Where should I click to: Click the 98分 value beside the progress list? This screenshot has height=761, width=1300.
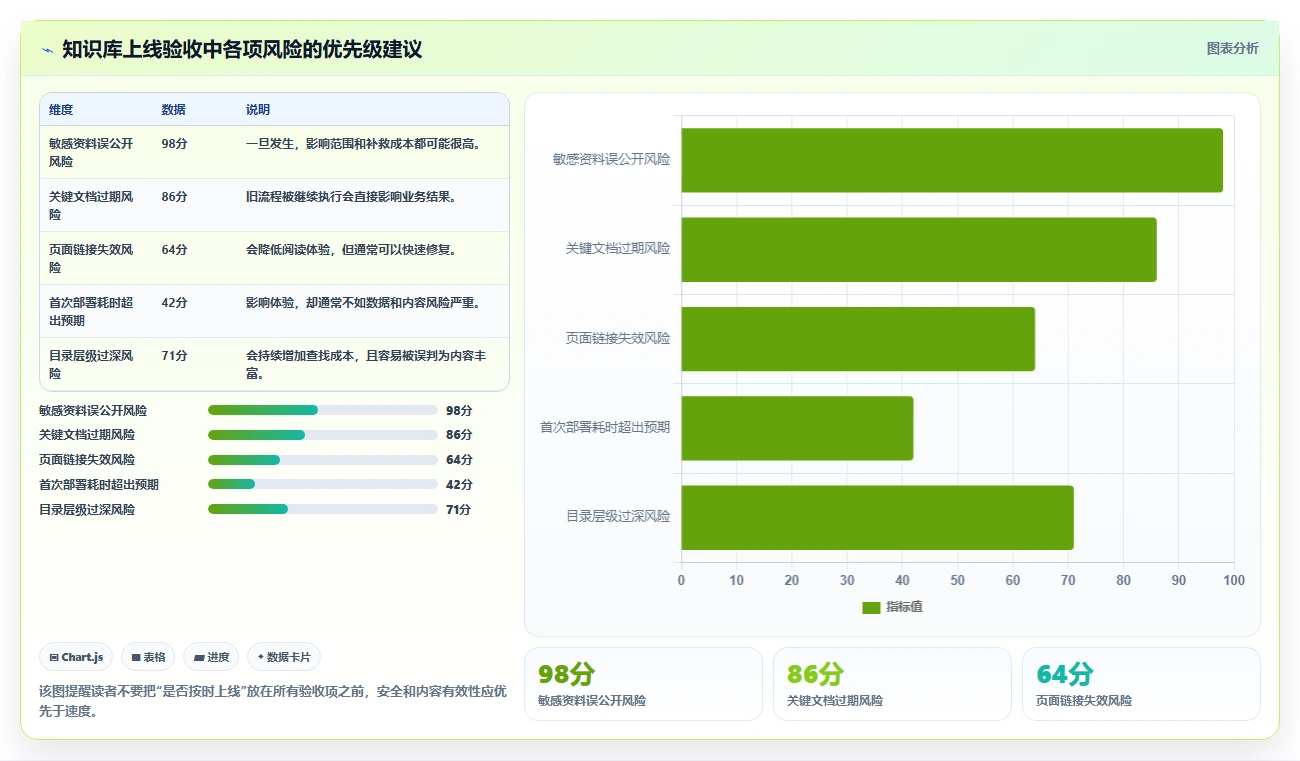pyautogui.click(x=459, y=410)
